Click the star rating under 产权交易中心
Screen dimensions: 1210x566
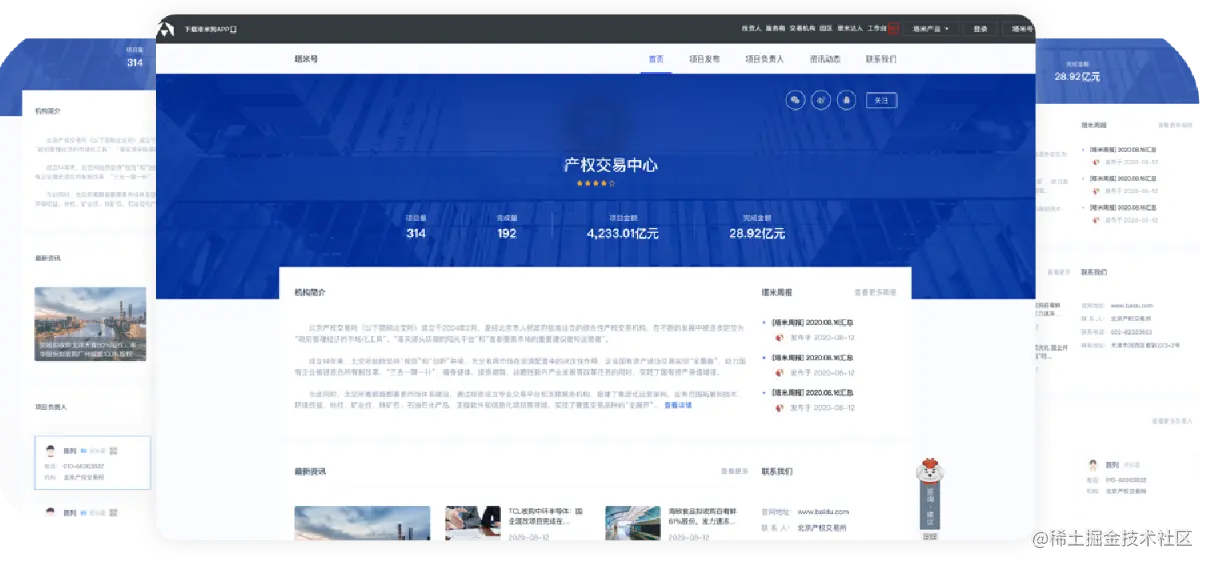(x=596, y=183)
